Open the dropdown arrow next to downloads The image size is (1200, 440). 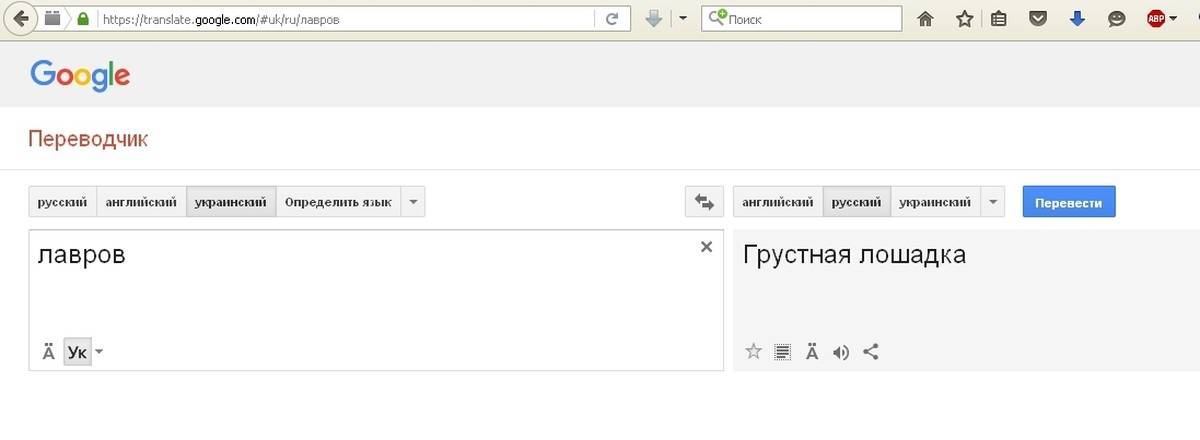[683, 18]
